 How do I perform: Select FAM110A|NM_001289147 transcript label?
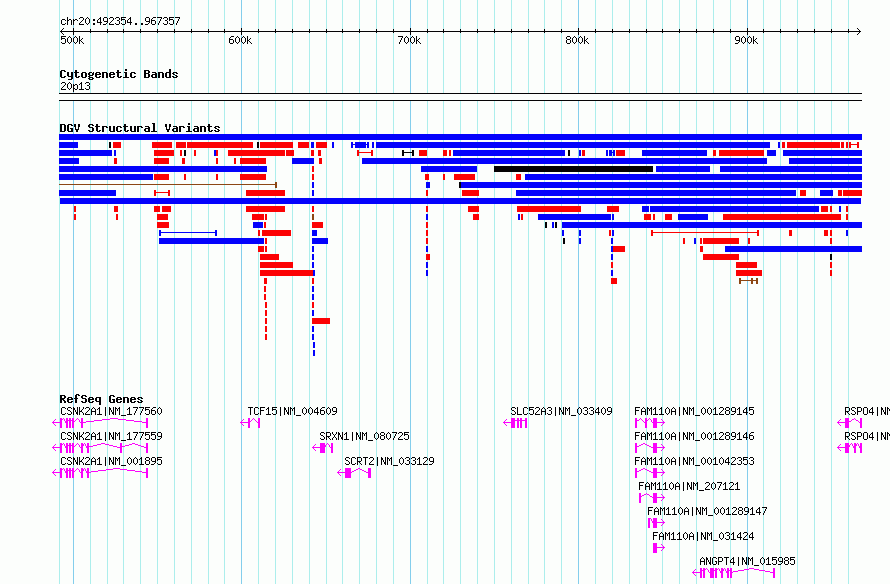(x=707, y=511)
